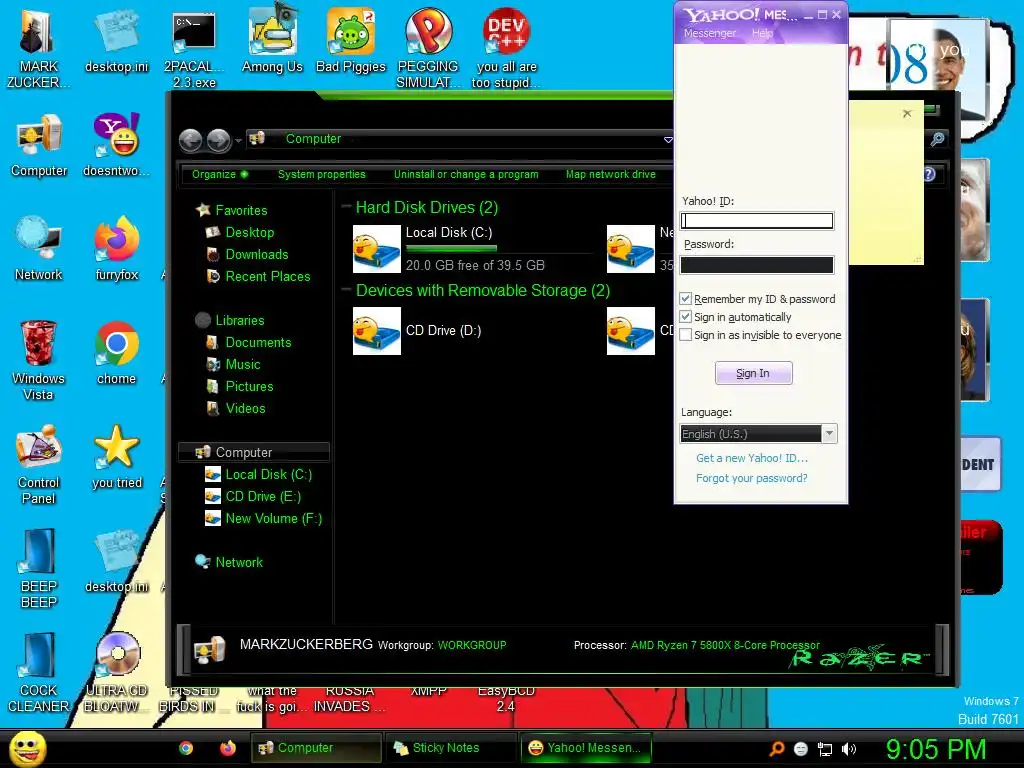Screen dimensions: 1024x768
Task: Launch the Among Us shortcut
Action: (x=272, y=40)
